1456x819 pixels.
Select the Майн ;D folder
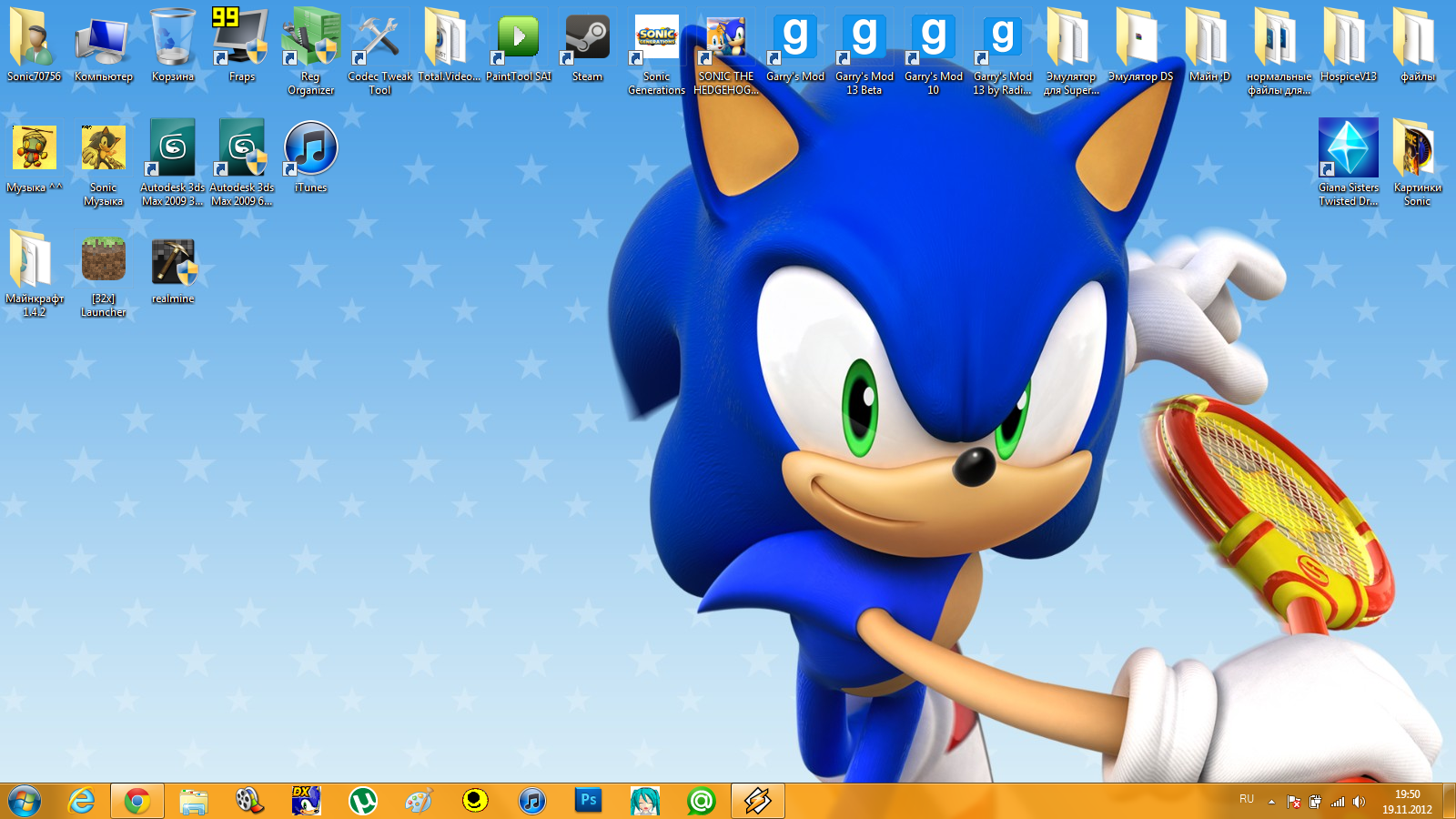click(x=1210, y=45)
